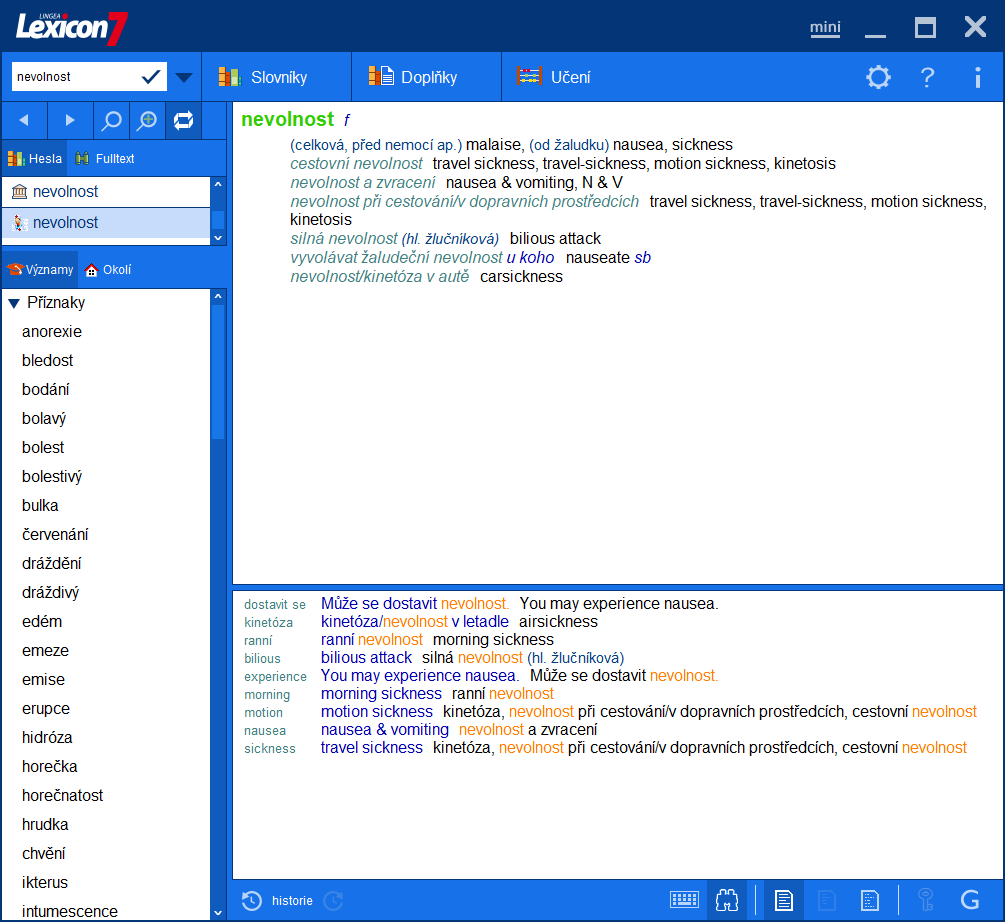The width and height of the screenshot is (1005, 922).
Task: Select horečka in the list
Action: 49,766
